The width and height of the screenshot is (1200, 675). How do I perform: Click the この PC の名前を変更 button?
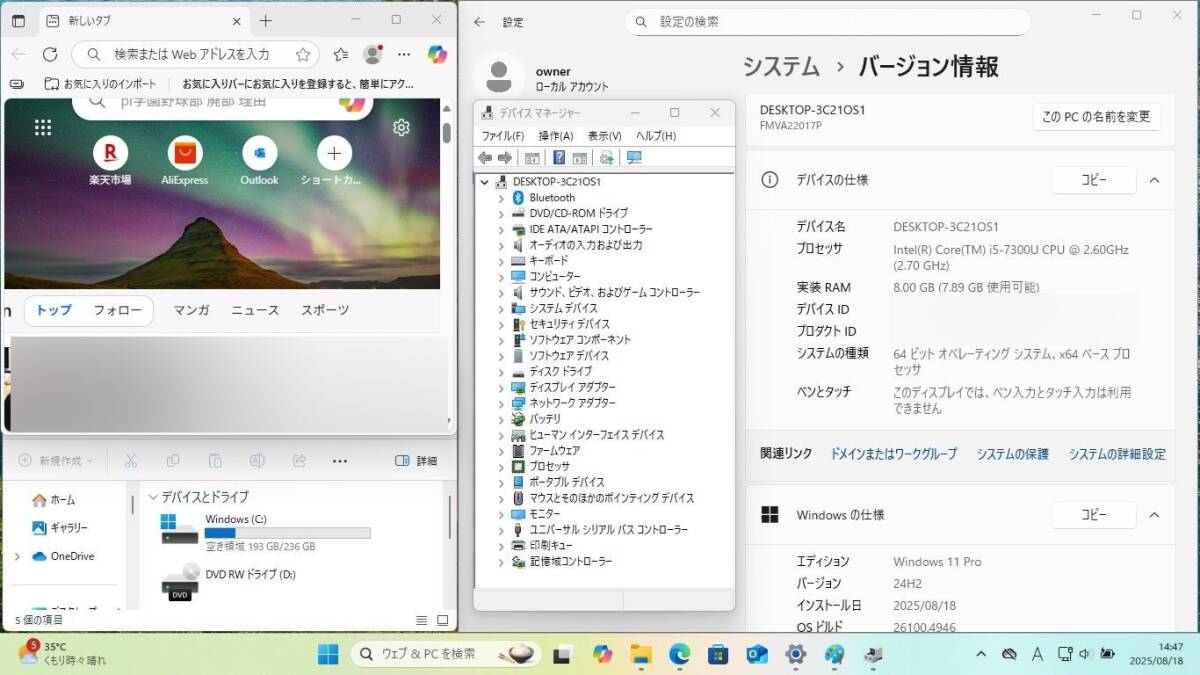tap(1094, 117)
